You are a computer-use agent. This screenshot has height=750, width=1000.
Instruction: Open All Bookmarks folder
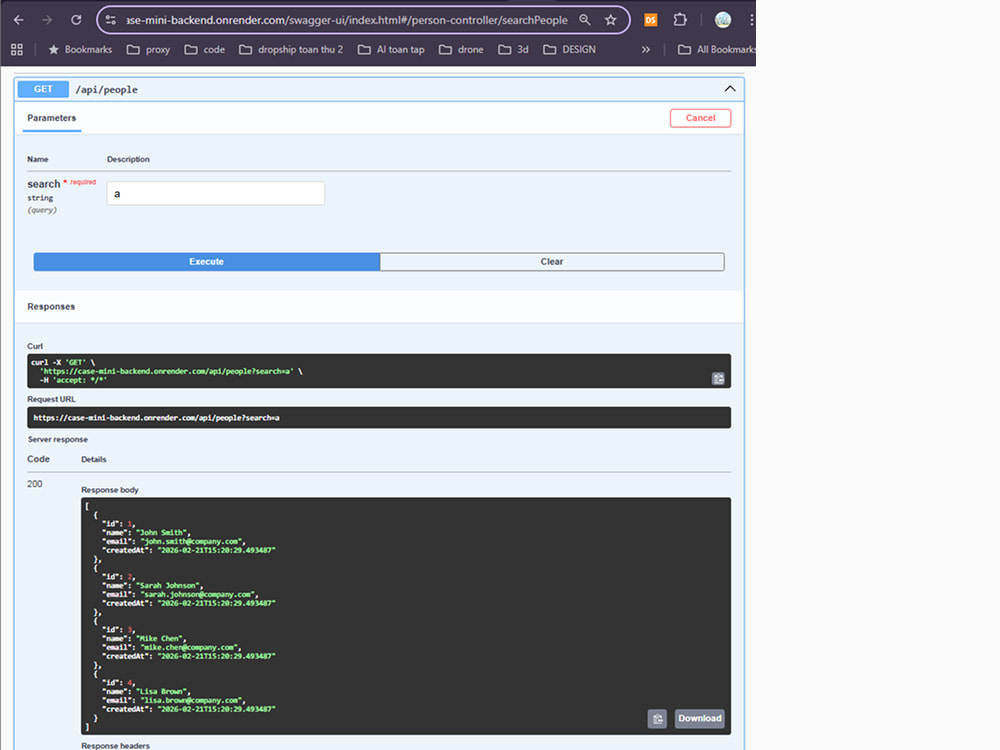pyautogui.click(x=716, y=49)
